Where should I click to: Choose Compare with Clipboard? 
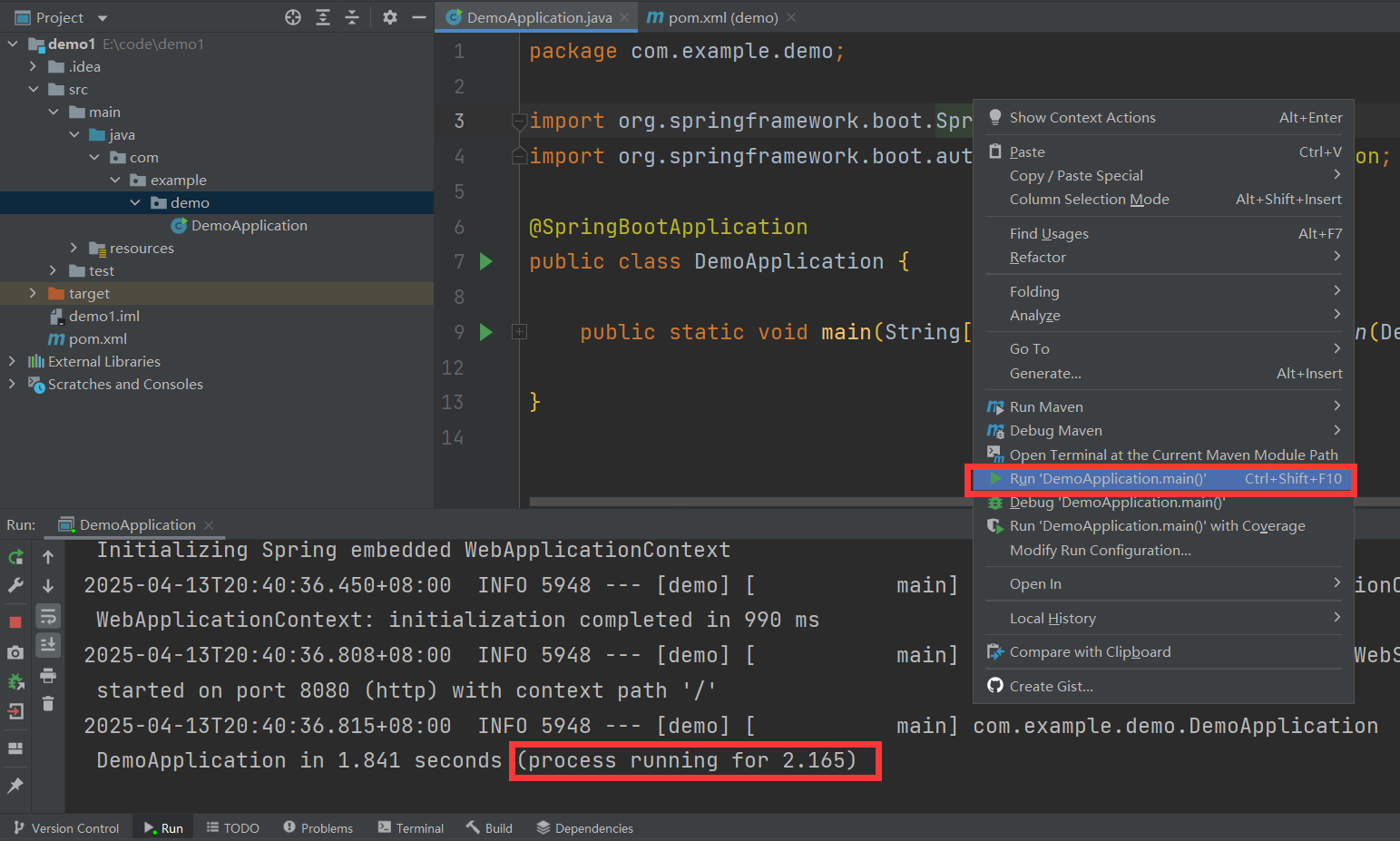1163,652
